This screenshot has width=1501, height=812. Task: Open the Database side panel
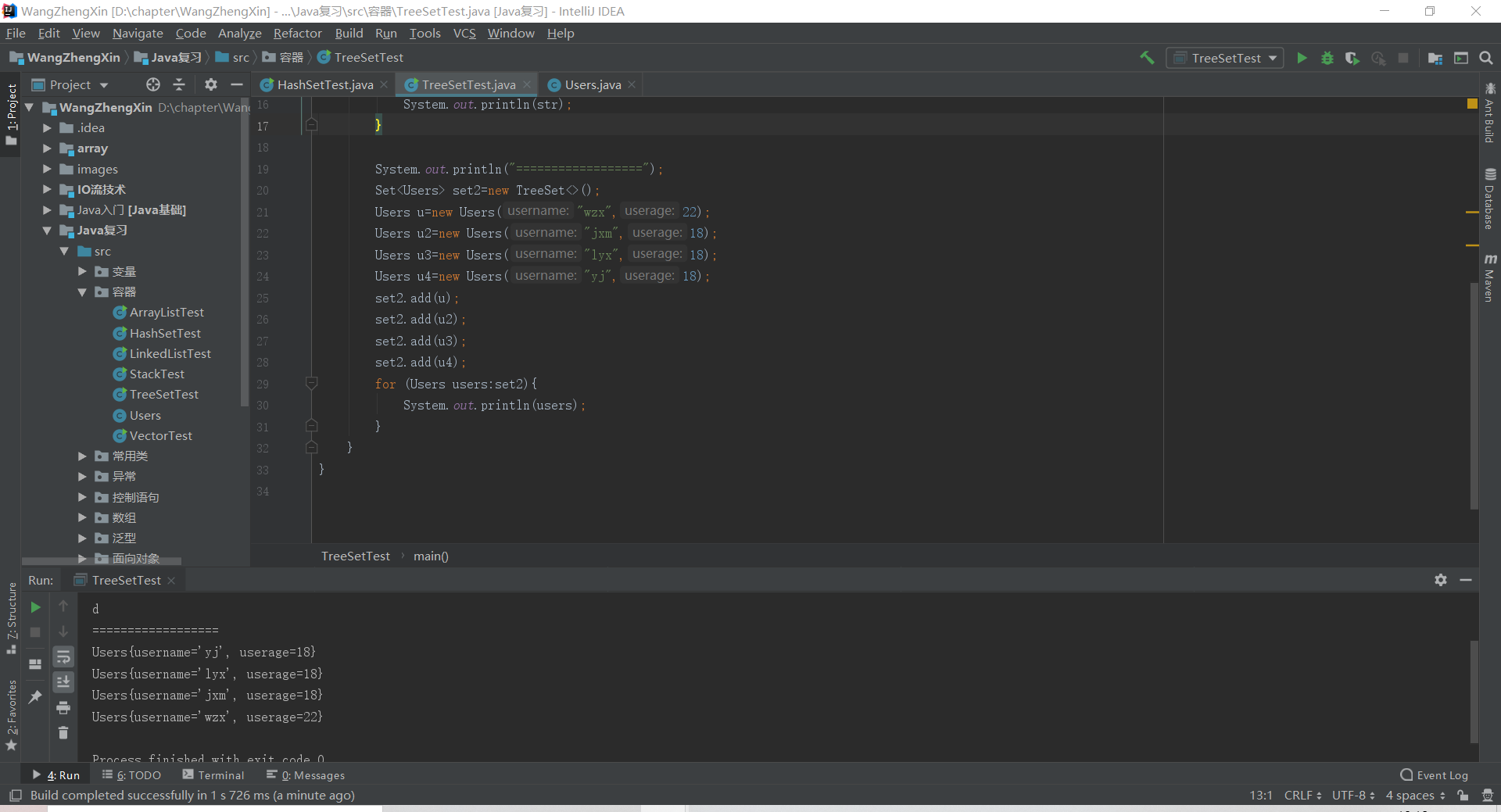[1490, 199]
